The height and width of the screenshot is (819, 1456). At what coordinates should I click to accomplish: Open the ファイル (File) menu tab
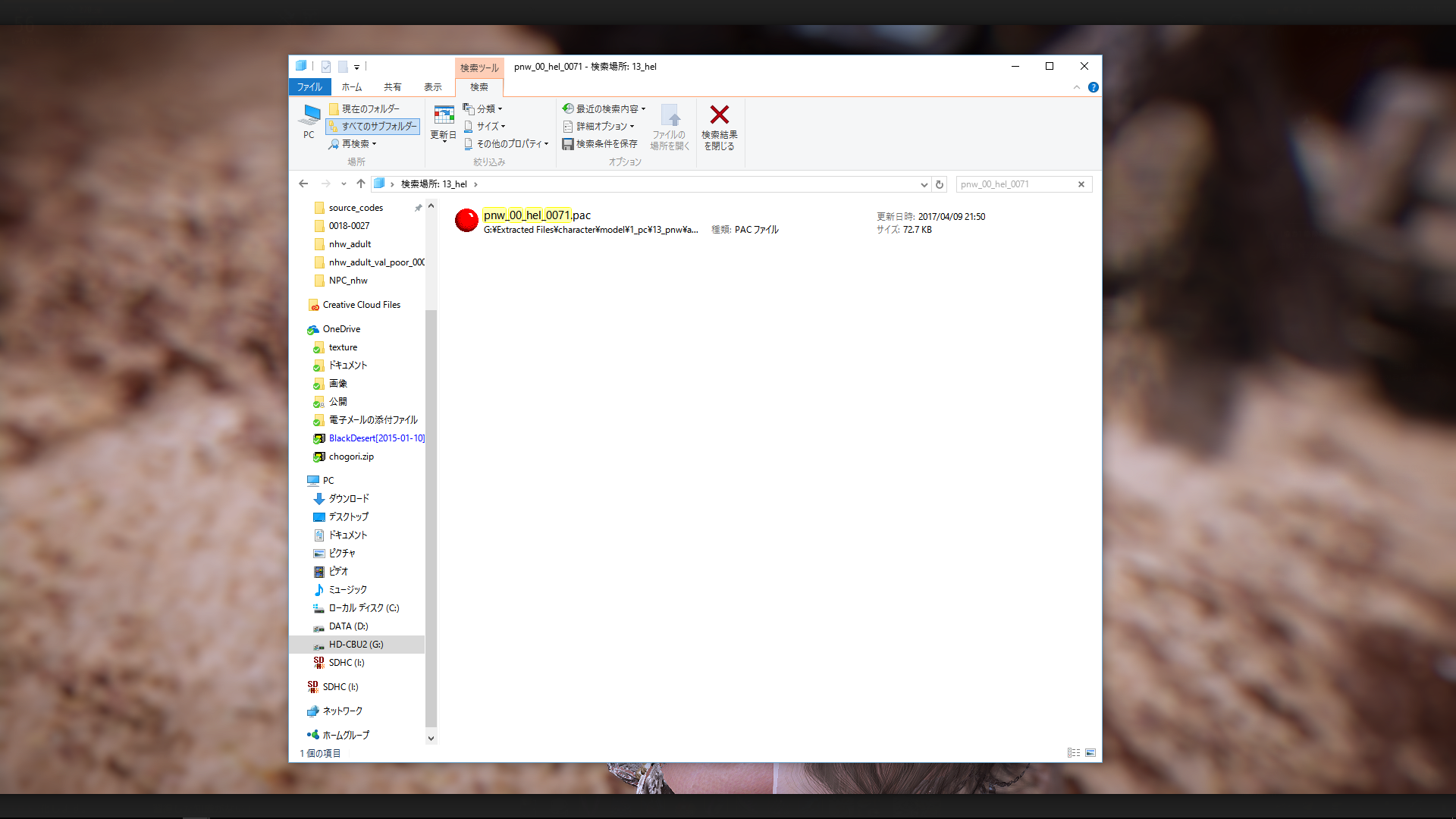point(309,87)
